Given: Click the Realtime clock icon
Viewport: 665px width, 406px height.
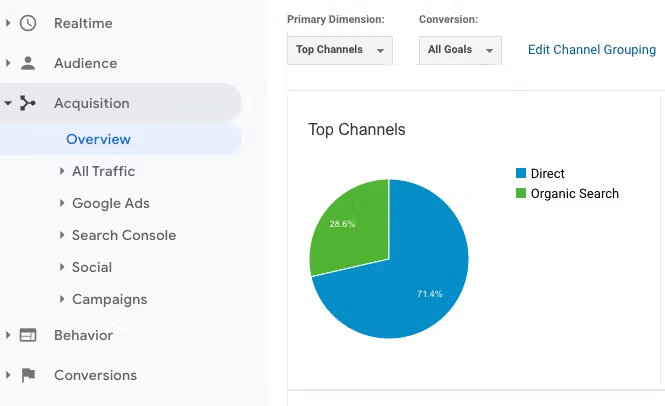Looking at the screenshot, I should (28, 23).
